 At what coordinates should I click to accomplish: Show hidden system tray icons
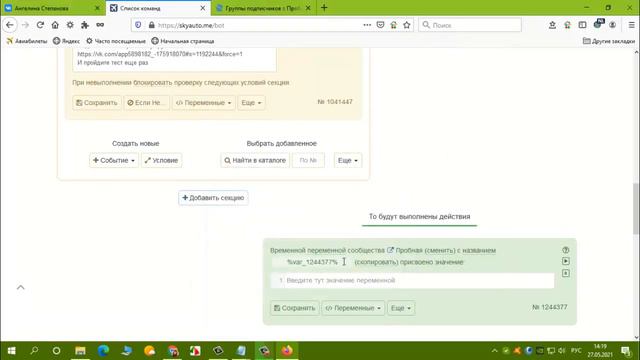coord(494,351)
